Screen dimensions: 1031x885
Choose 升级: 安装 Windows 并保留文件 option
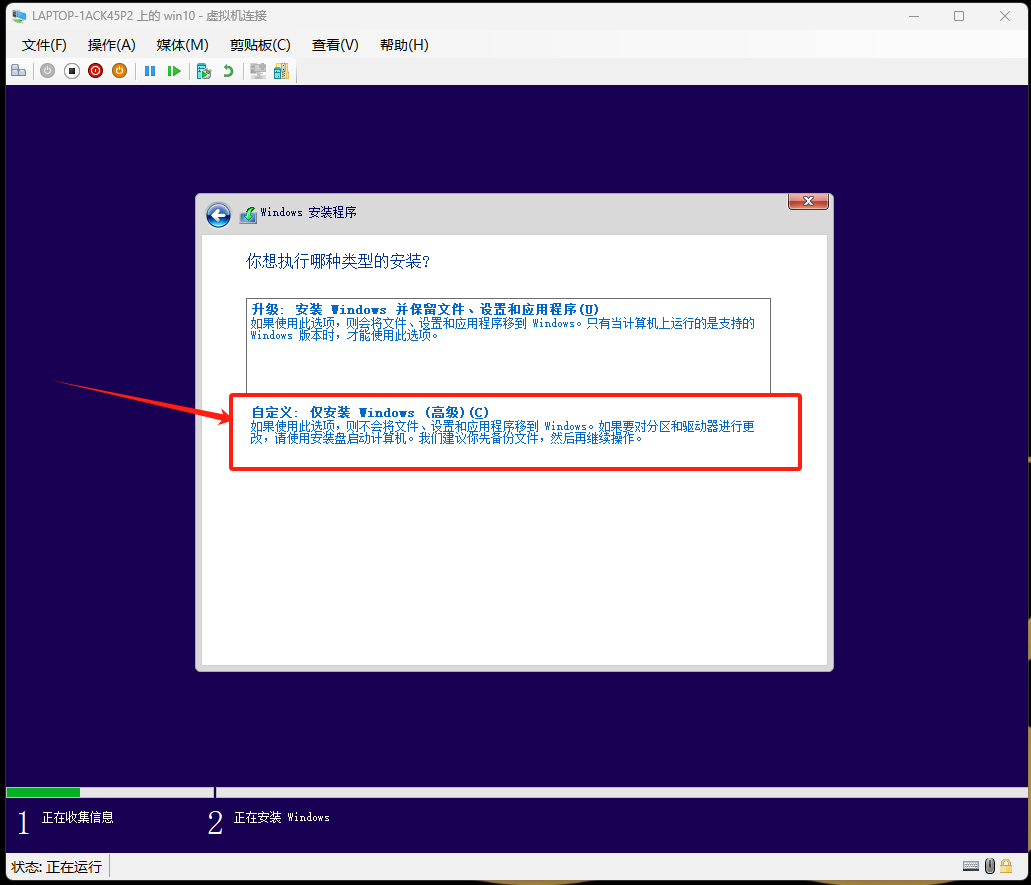[x=508, y=346]
